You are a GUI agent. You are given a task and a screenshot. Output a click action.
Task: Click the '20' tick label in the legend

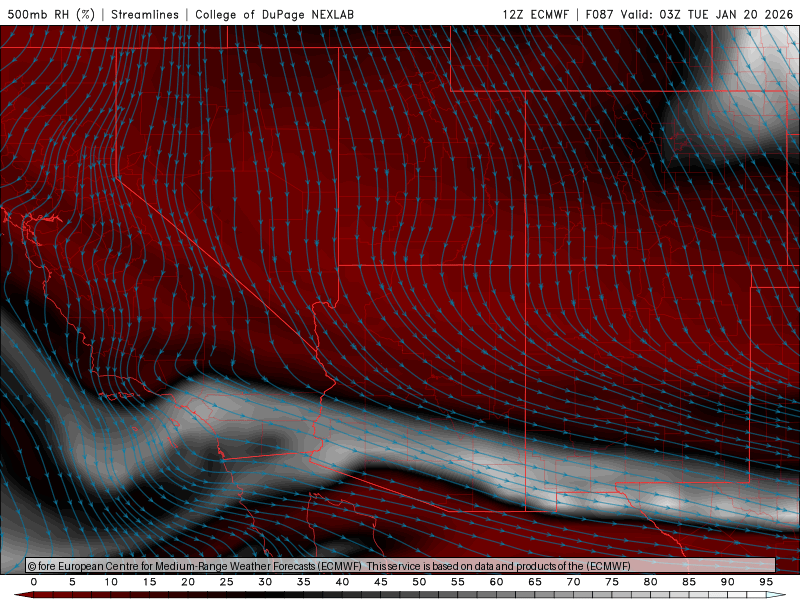tap(188, 582)
